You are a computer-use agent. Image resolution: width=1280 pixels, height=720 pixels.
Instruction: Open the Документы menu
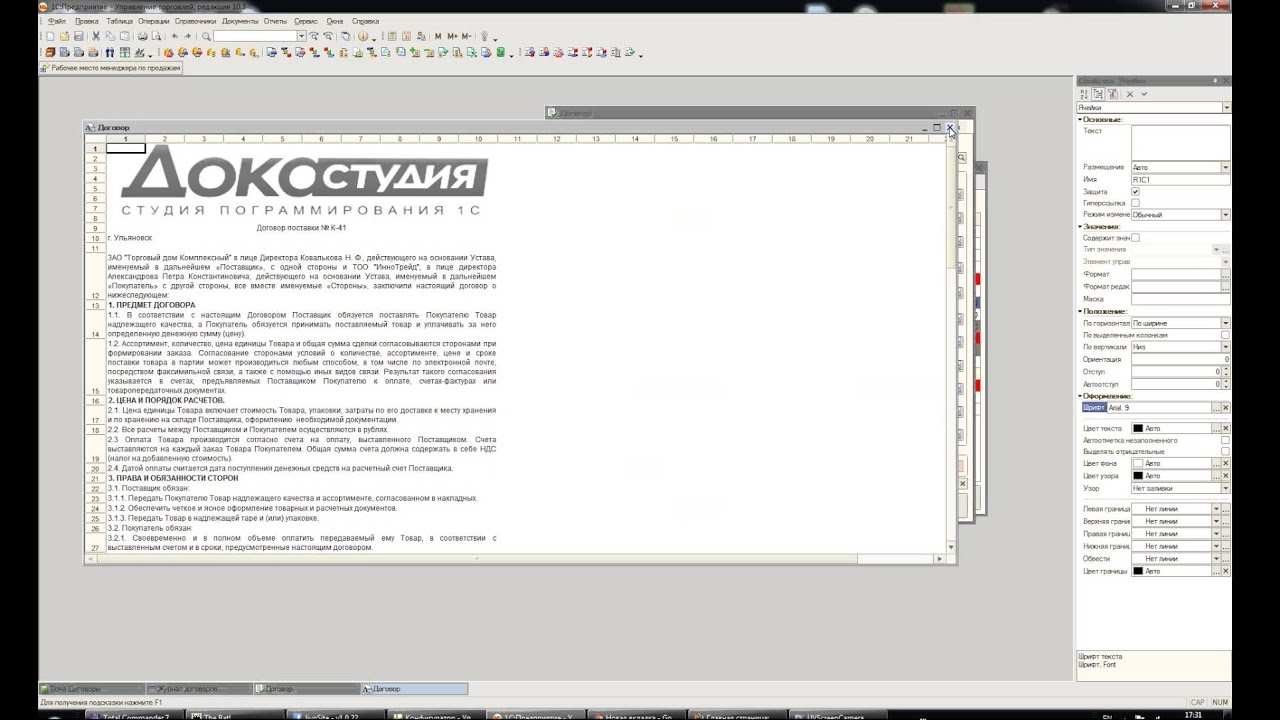240,21
